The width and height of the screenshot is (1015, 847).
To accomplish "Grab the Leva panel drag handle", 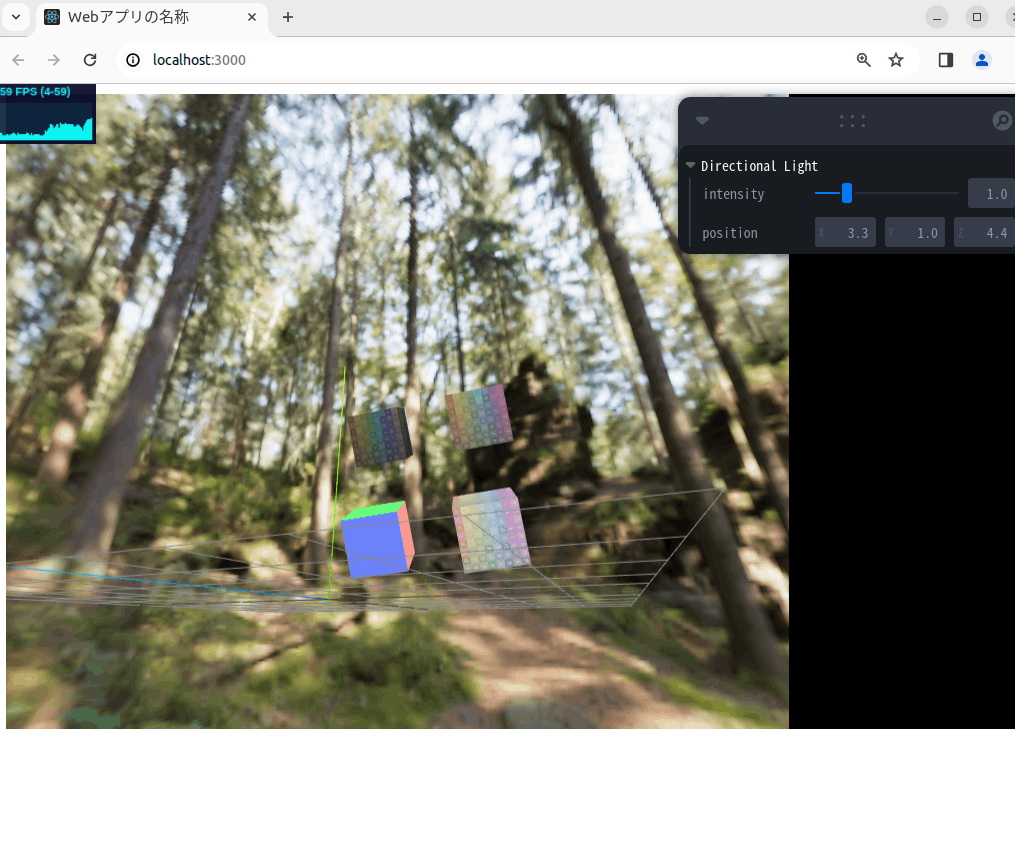I will (x=852, y=121).
